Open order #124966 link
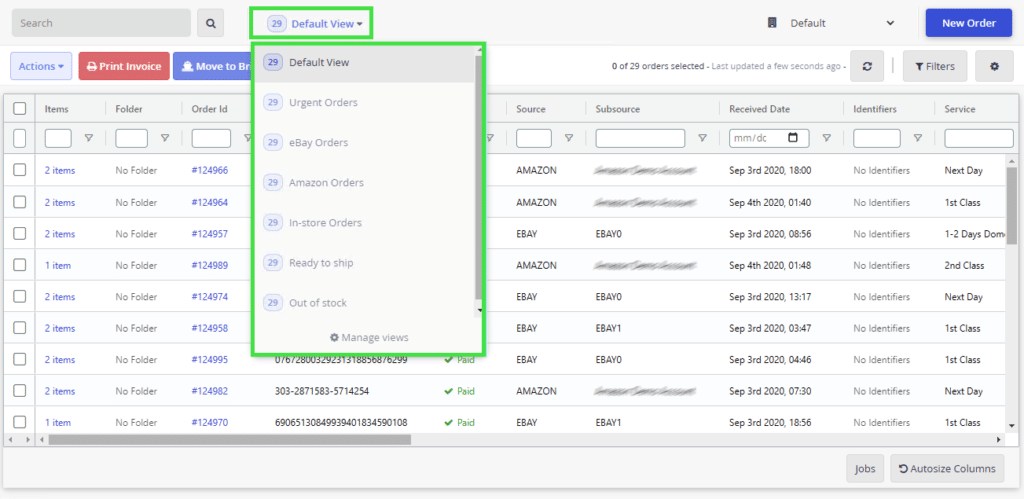Image resolution: width=1024 pixels, height=499 pixels. coord(210,170)
